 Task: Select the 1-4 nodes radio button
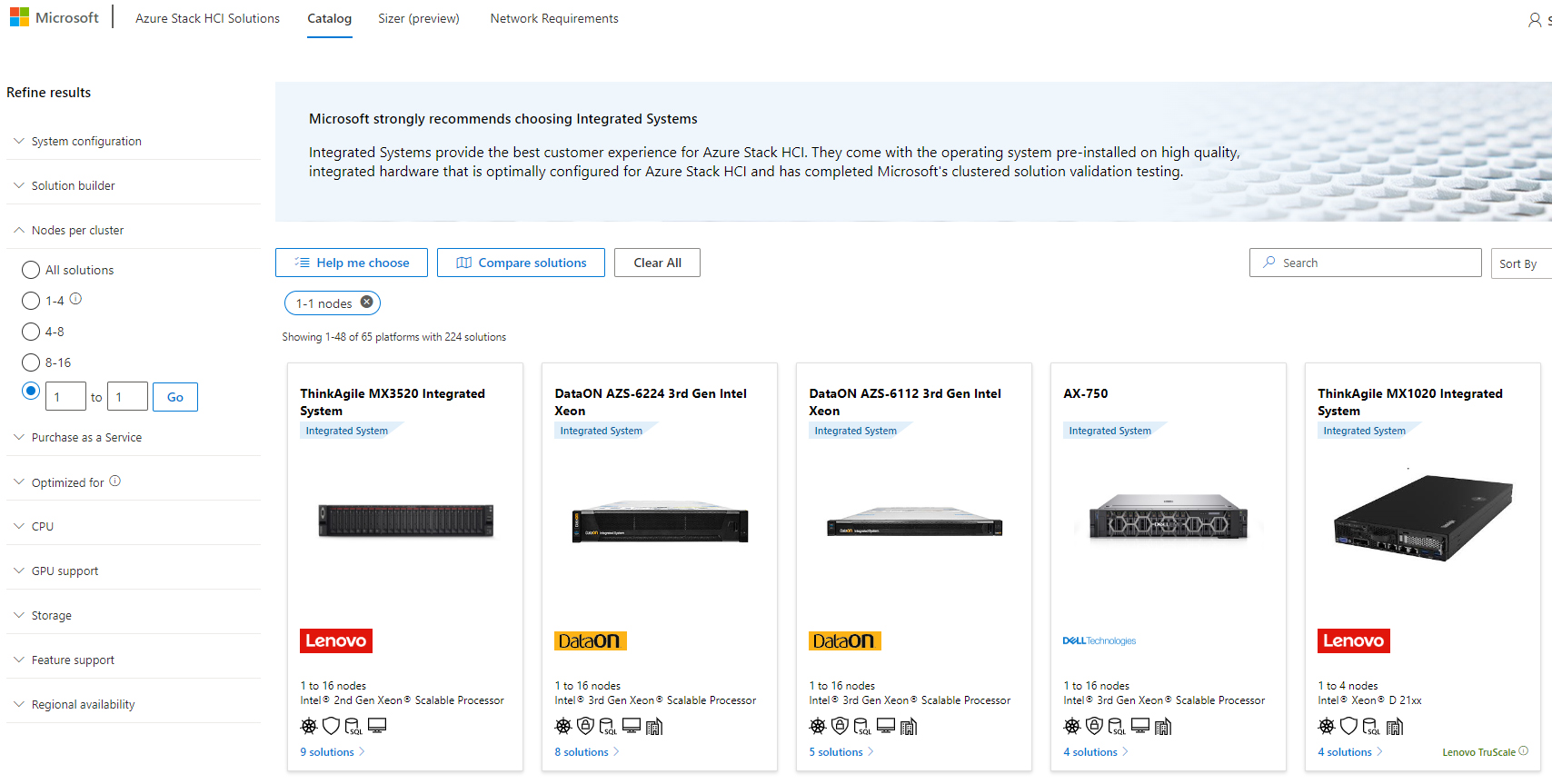coord(31,301)
